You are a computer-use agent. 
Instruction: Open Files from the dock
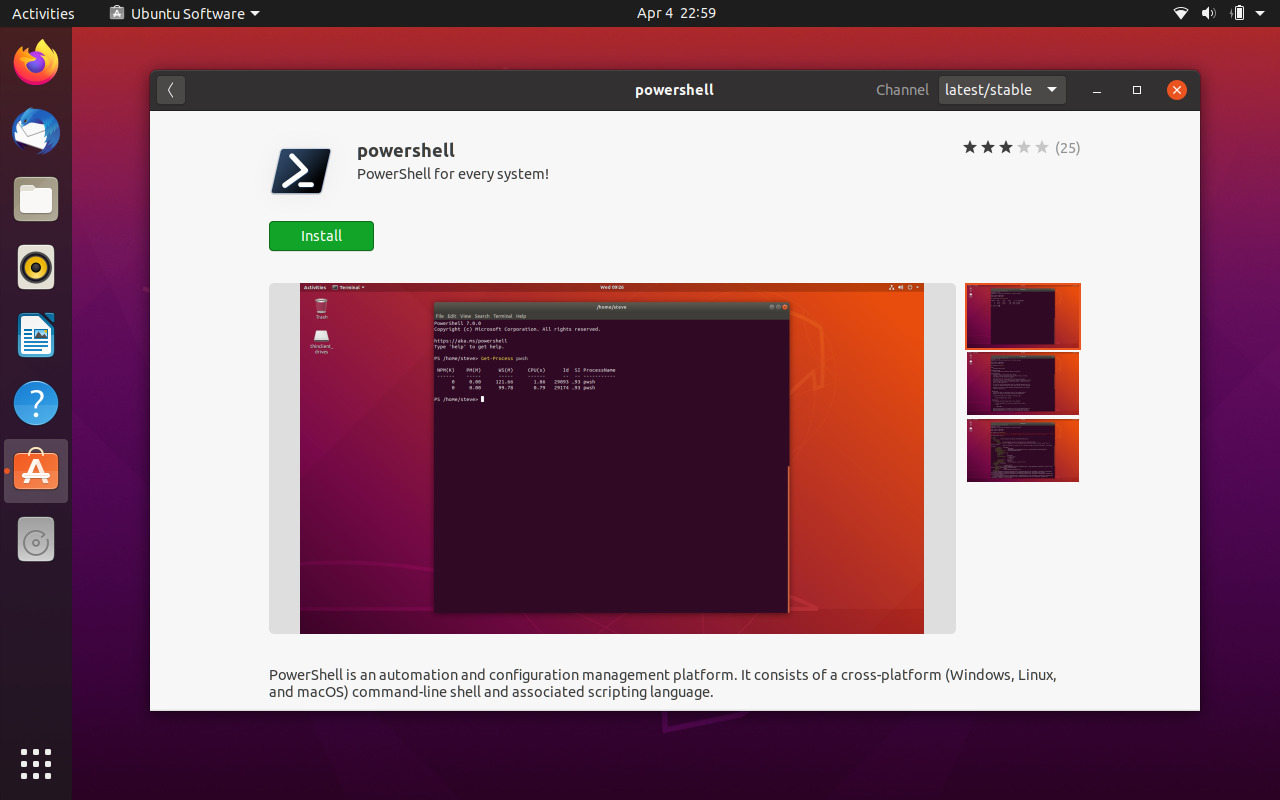[x=36, y=199]
